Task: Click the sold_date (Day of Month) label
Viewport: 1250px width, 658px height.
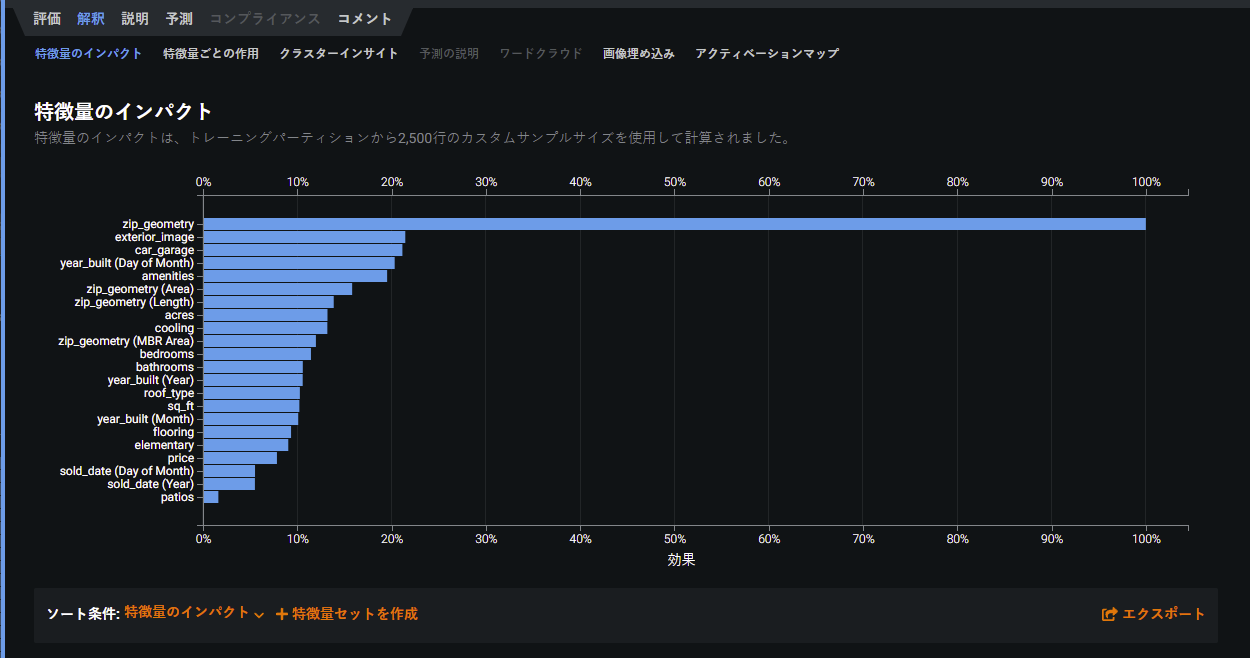Action: (x=127, y=471)
